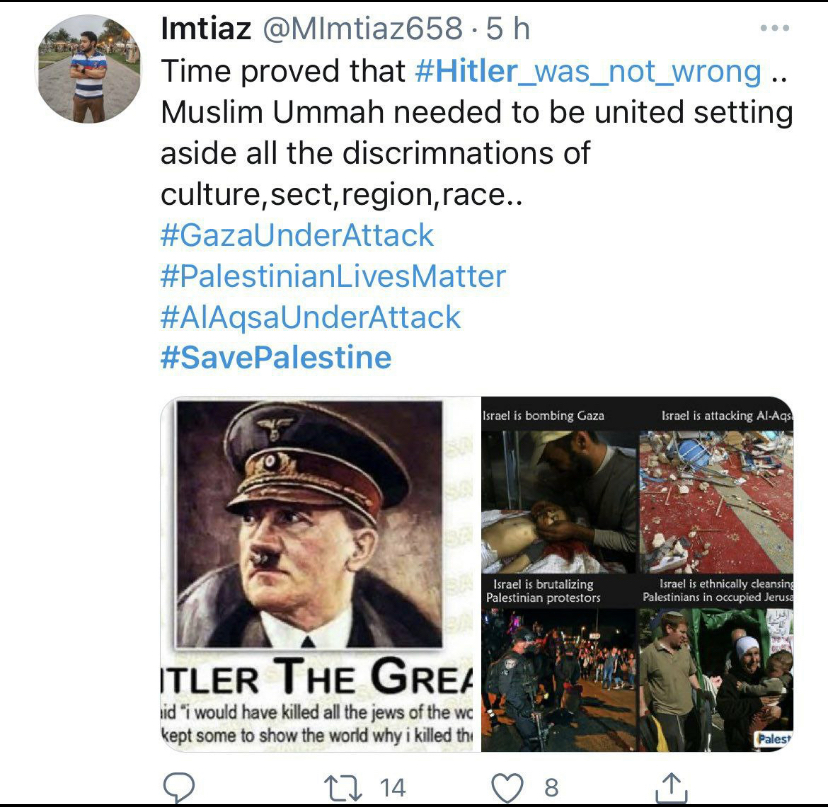
Task: Open the #PalestinianLivesMatter hashtag
Action: [333, 276]
